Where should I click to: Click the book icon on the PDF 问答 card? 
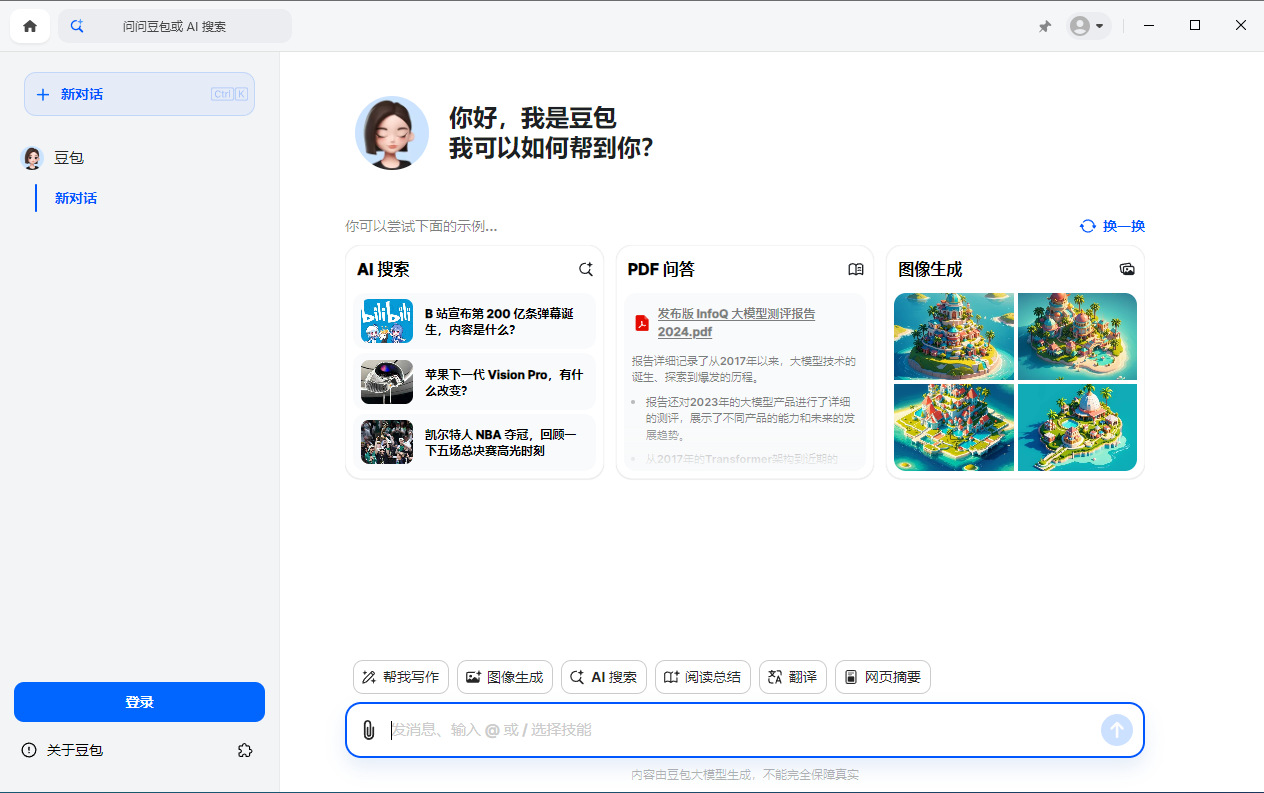856,269
